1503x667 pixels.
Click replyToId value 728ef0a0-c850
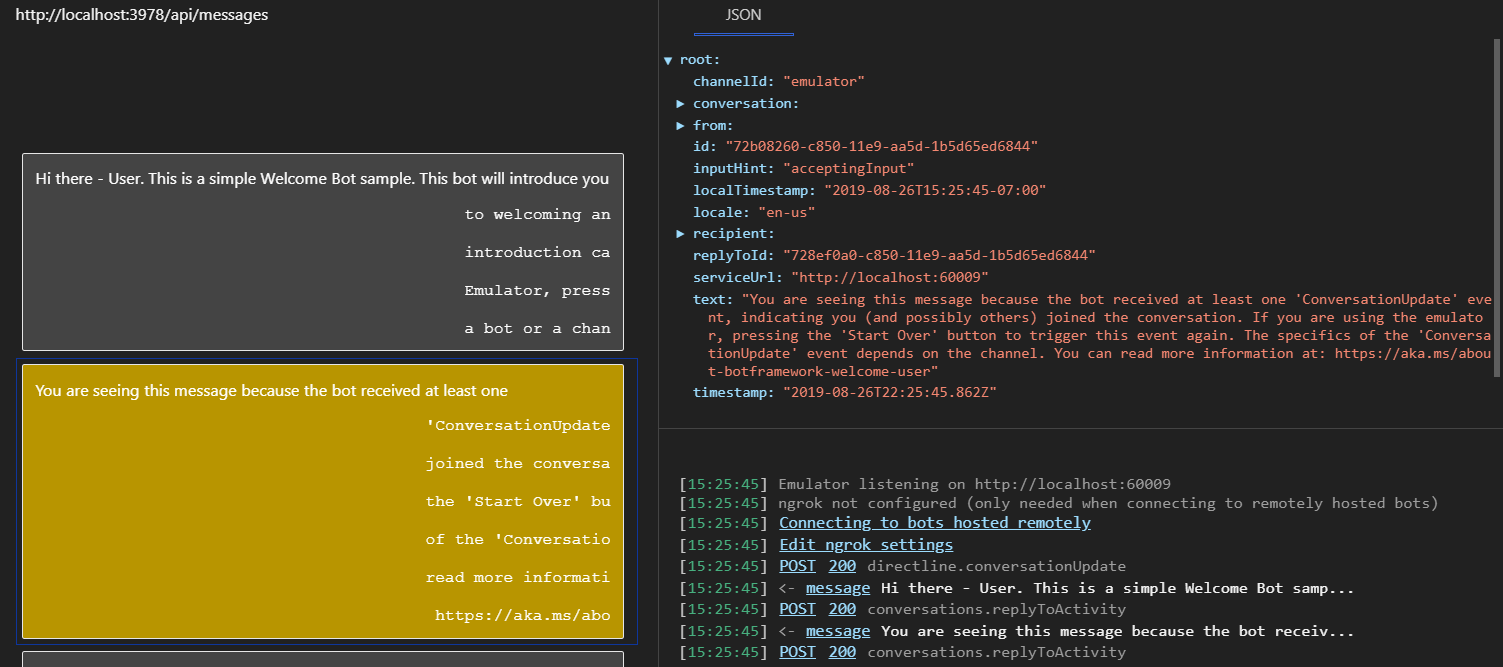coord(939,255)
